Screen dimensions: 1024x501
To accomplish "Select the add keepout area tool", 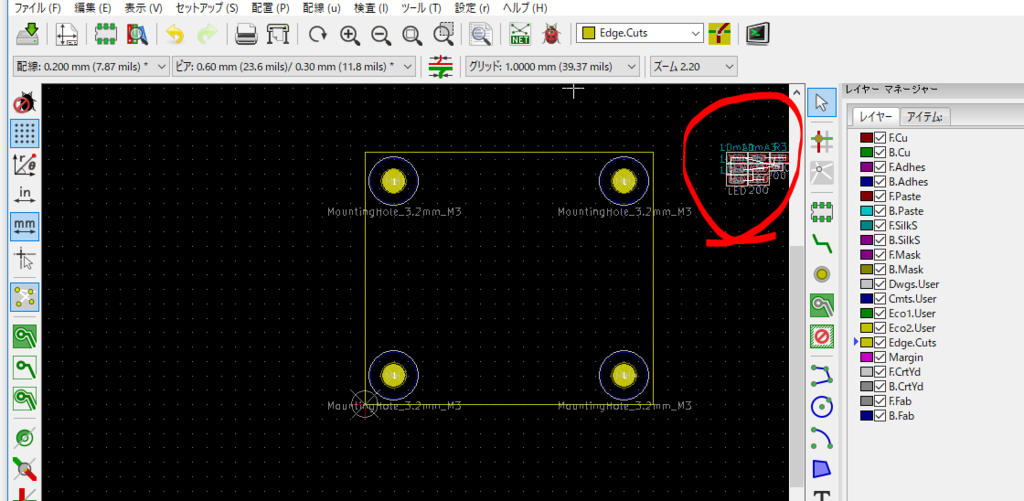I will (x=821, y=336).
